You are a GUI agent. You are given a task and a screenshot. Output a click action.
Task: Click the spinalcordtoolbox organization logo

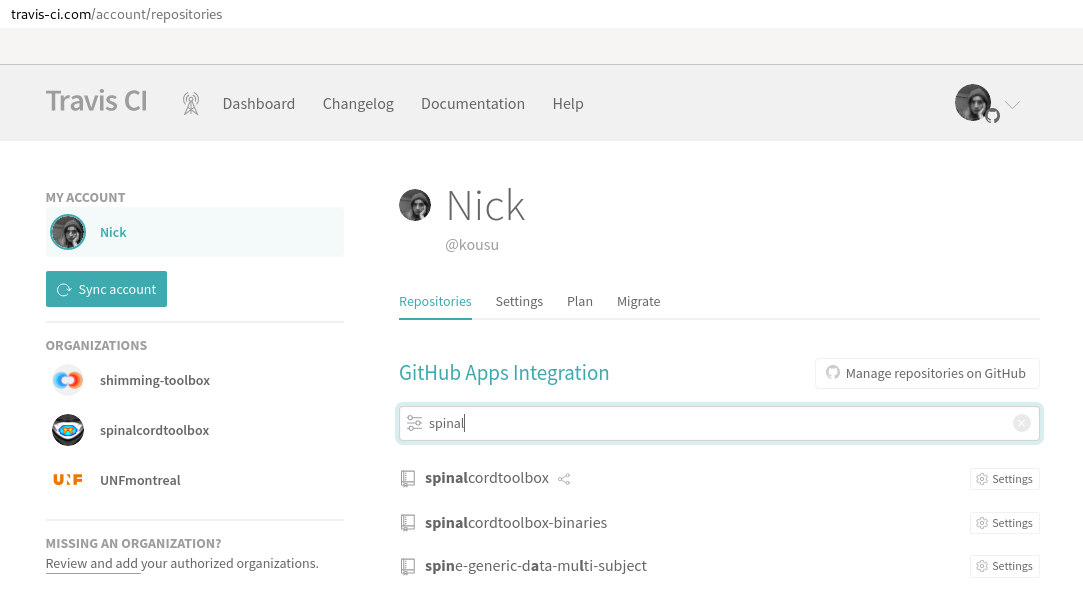pyautogui.click(x=68, y=430)
